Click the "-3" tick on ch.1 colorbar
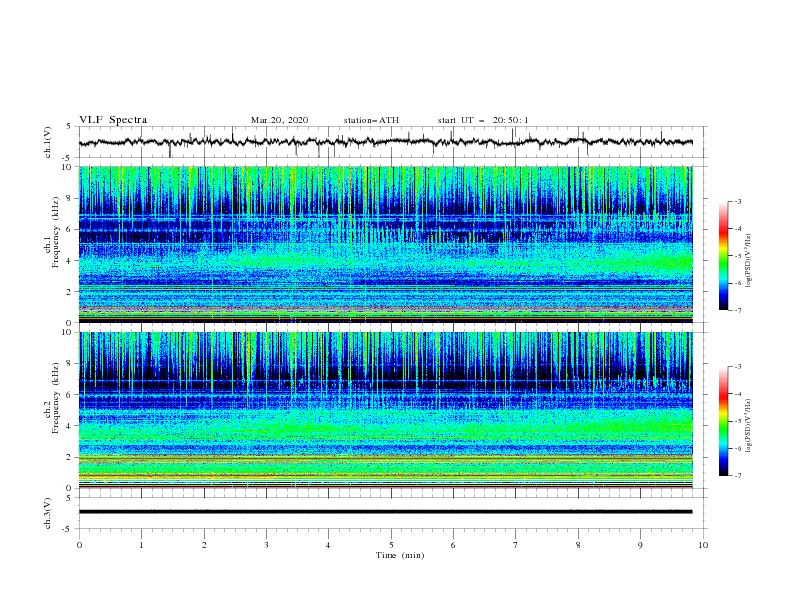The image size is (792, 612). pos(738,201)
